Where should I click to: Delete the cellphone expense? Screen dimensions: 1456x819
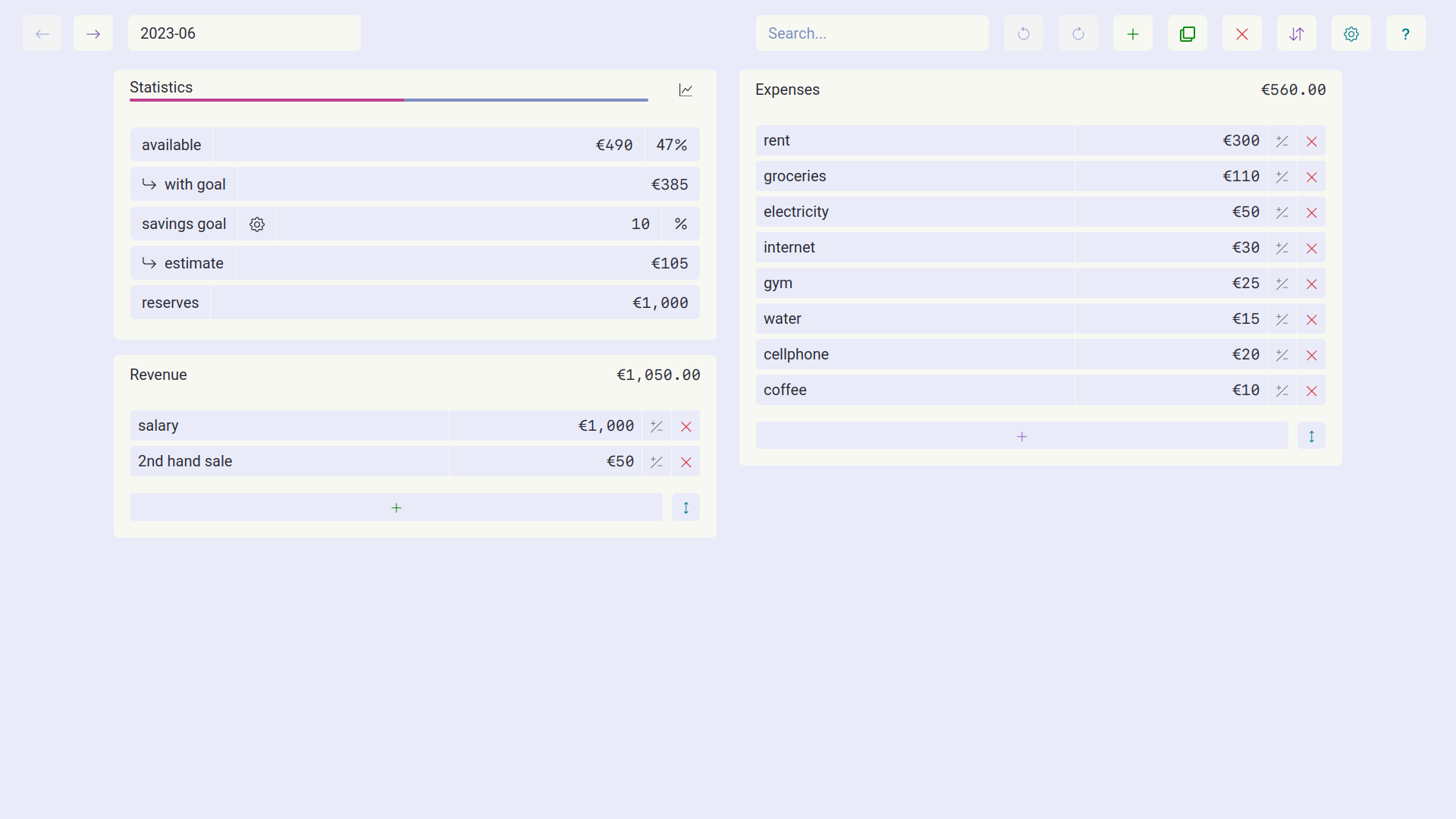(1312, 355)
